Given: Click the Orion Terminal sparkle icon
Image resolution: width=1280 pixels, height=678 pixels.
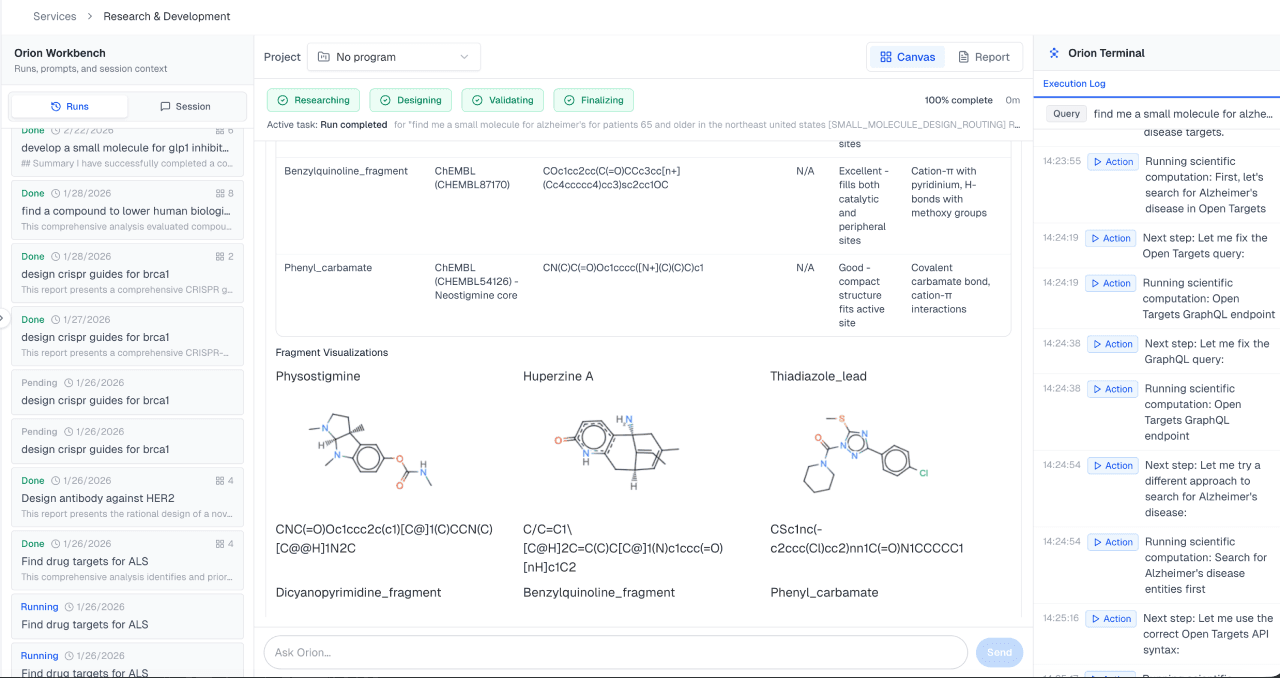Looking at the screenshot, I should [x=1054, y=53].
